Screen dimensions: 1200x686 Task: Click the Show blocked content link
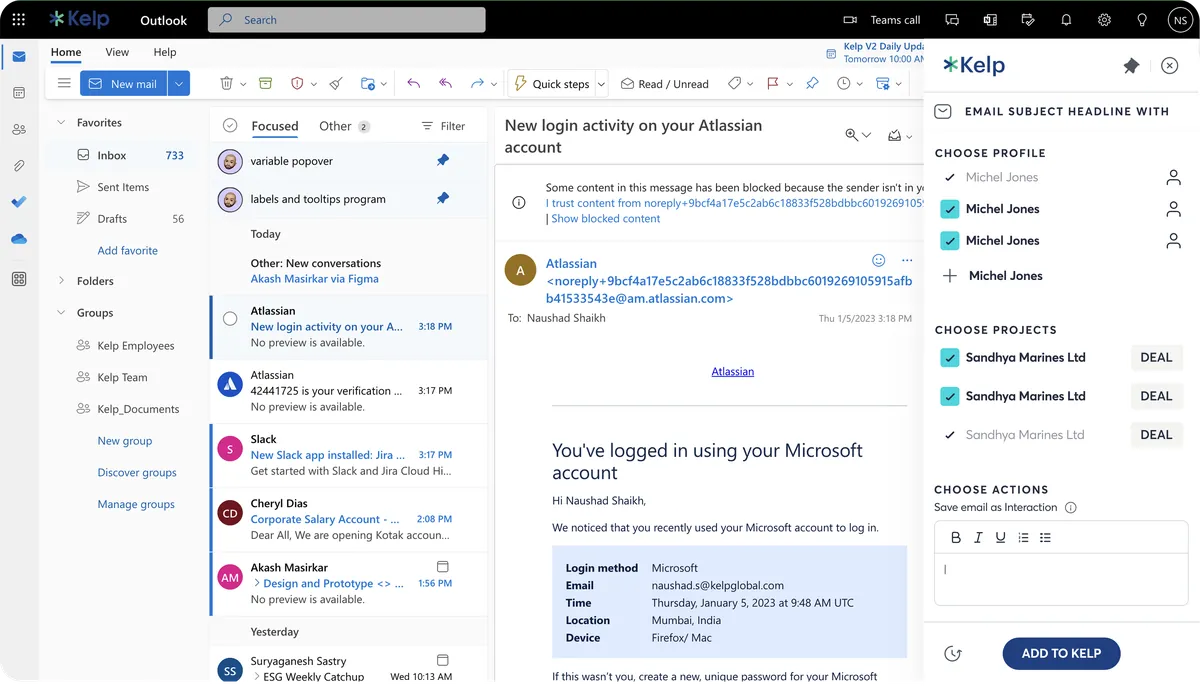(x=606, y=218)
